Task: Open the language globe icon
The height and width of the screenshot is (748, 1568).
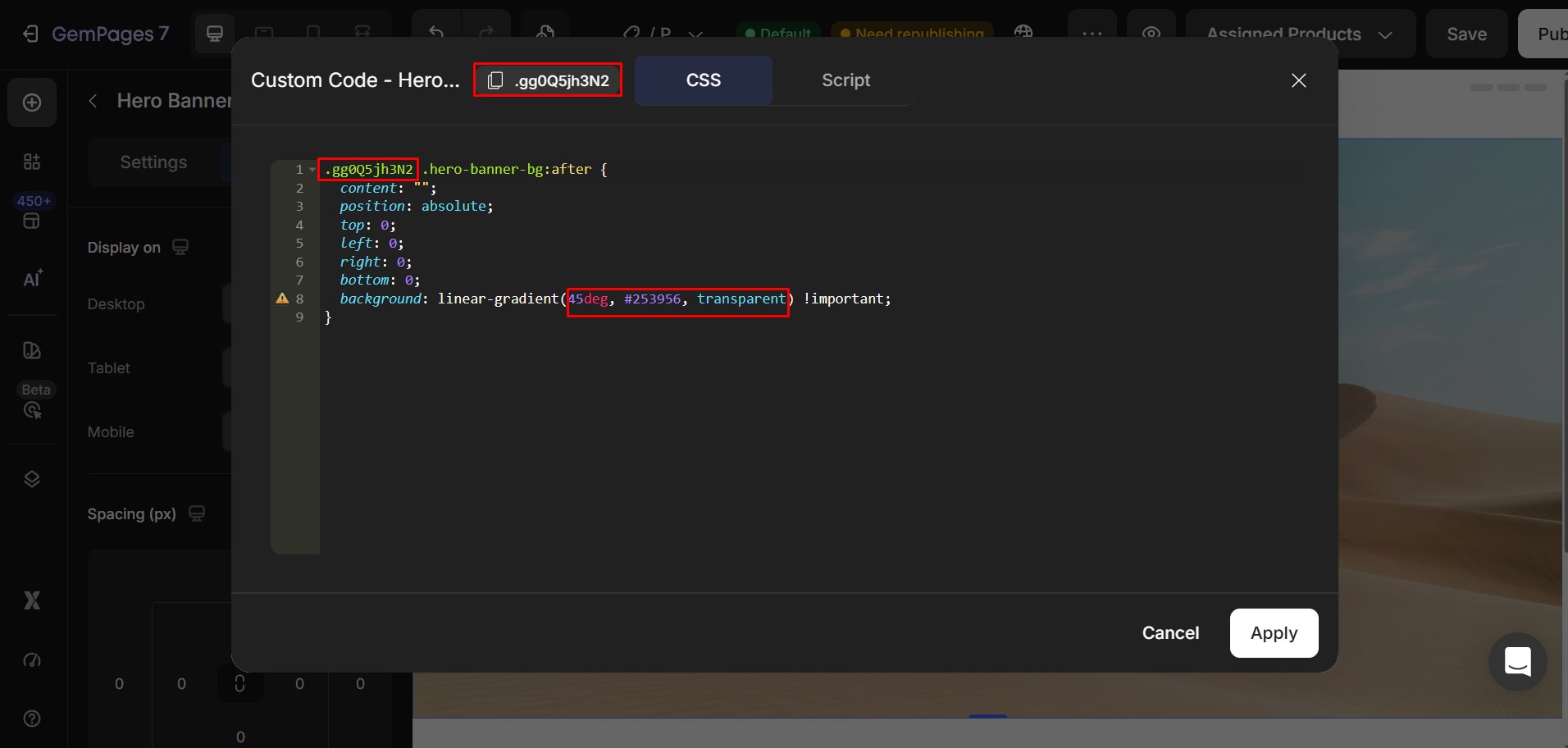Action: pyautogui.click(x=1023, y=33)
